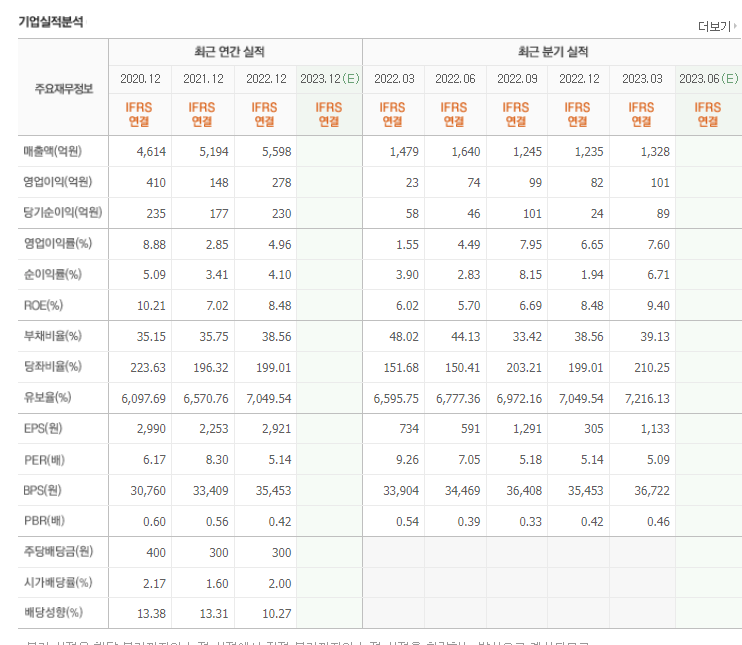742x645 pixels.
Task: Select the 당좌비율(%) row label
Action: (x=53, y=367)
